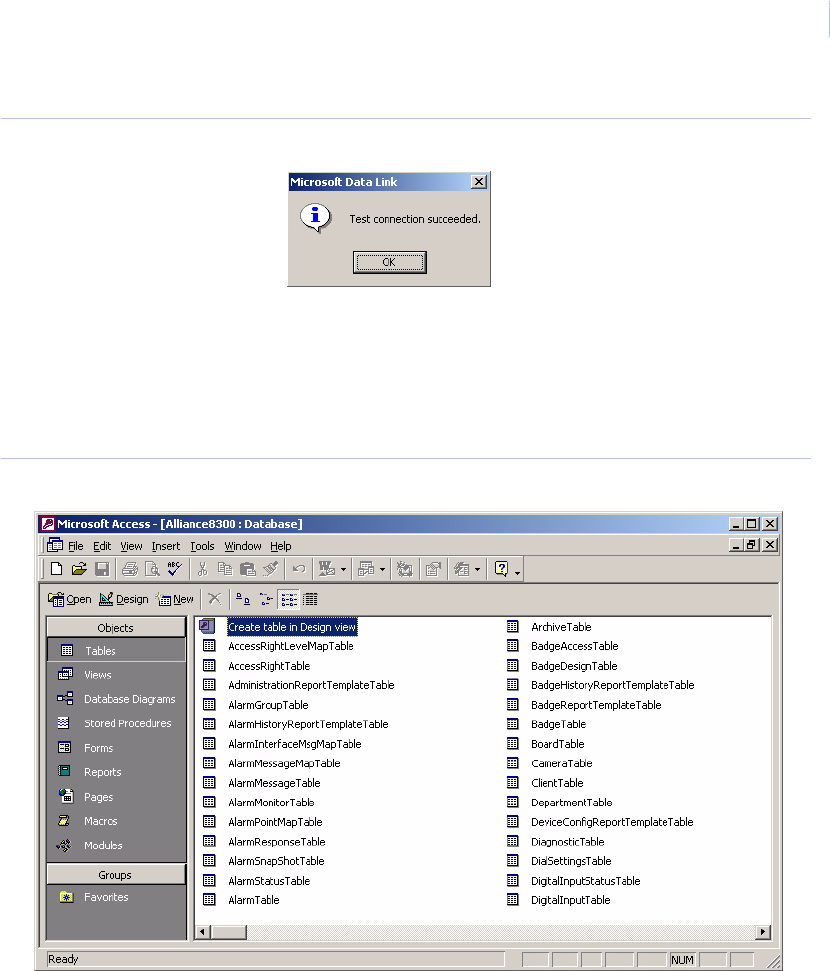
Task: Open the Edit menu
Action: (x=102, y=546)
